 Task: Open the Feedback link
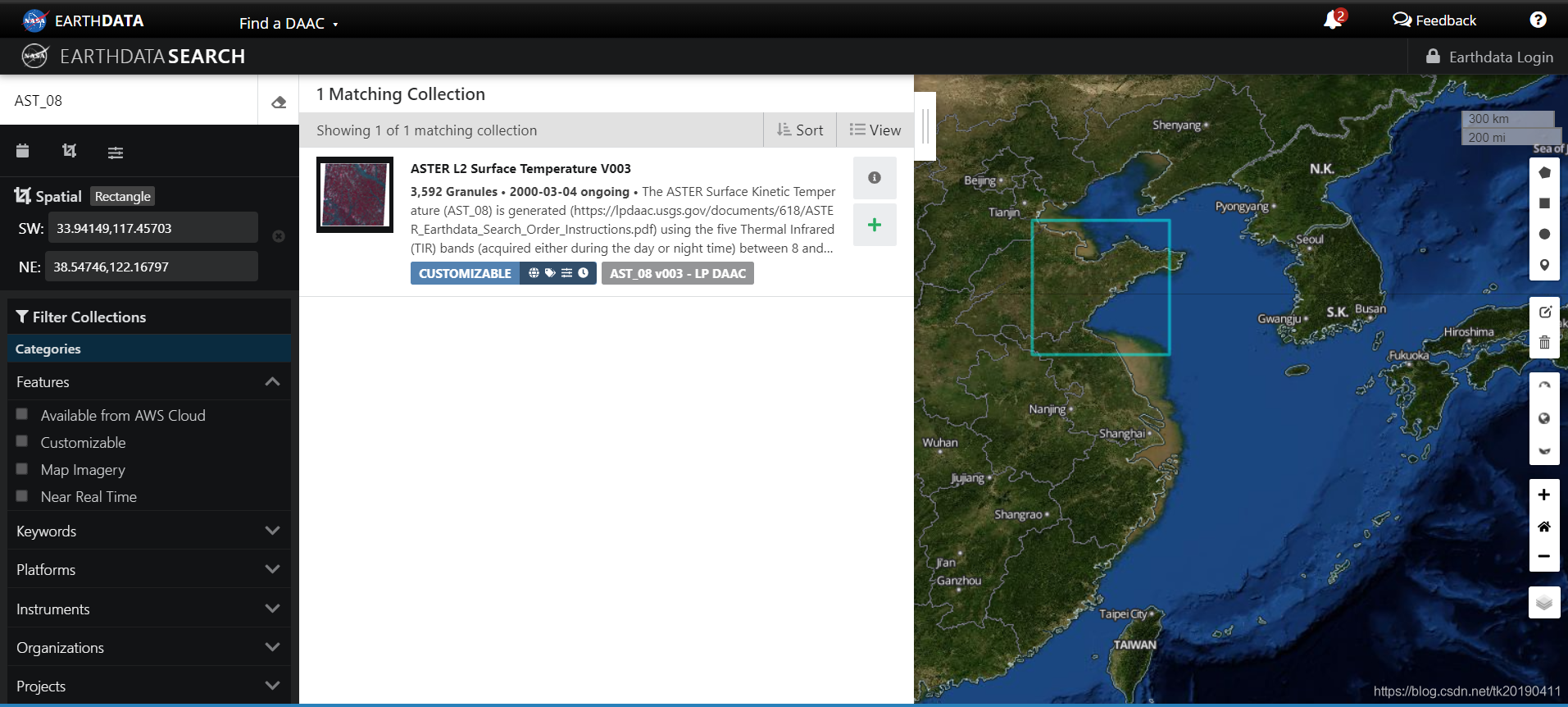pos(1434,21)
